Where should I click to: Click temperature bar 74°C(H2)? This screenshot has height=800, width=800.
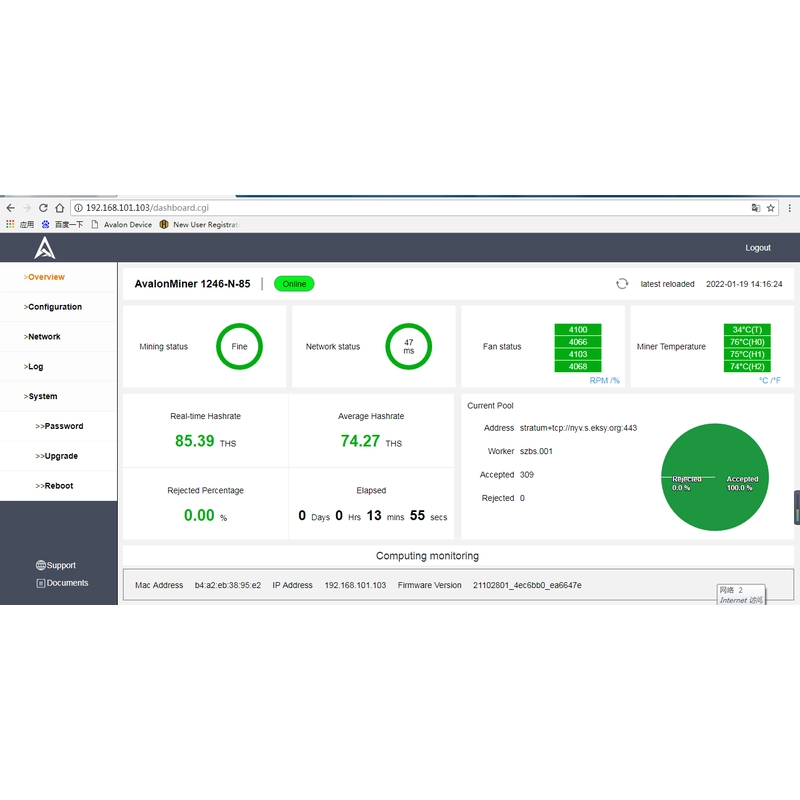point(747,366)
